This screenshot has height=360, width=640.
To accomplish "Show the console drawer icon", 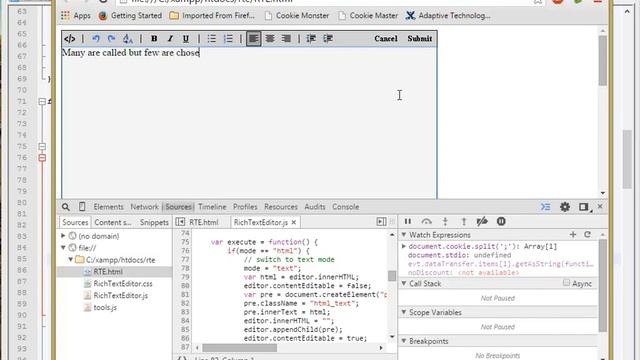I will point(546,207).
